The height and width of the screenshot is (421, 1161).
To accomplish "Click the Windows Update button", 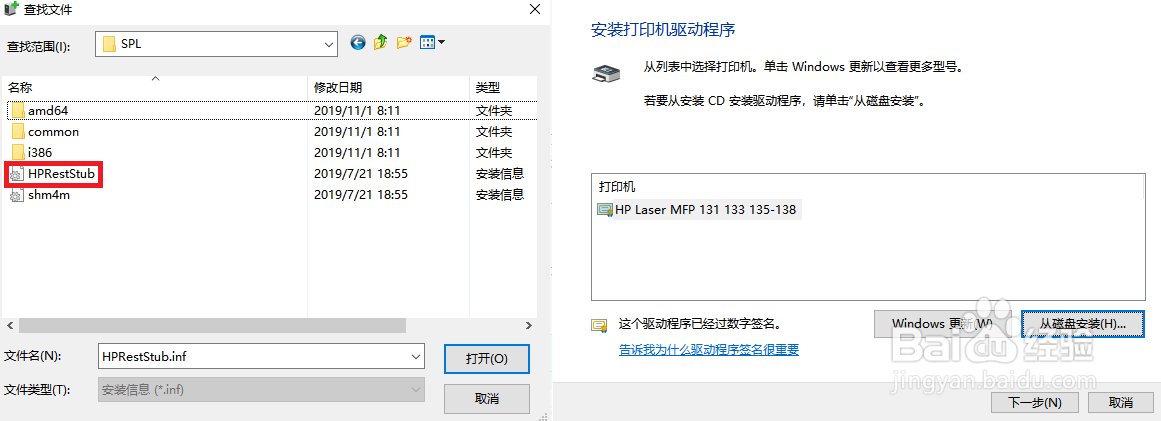I will (x=943, y=324).
